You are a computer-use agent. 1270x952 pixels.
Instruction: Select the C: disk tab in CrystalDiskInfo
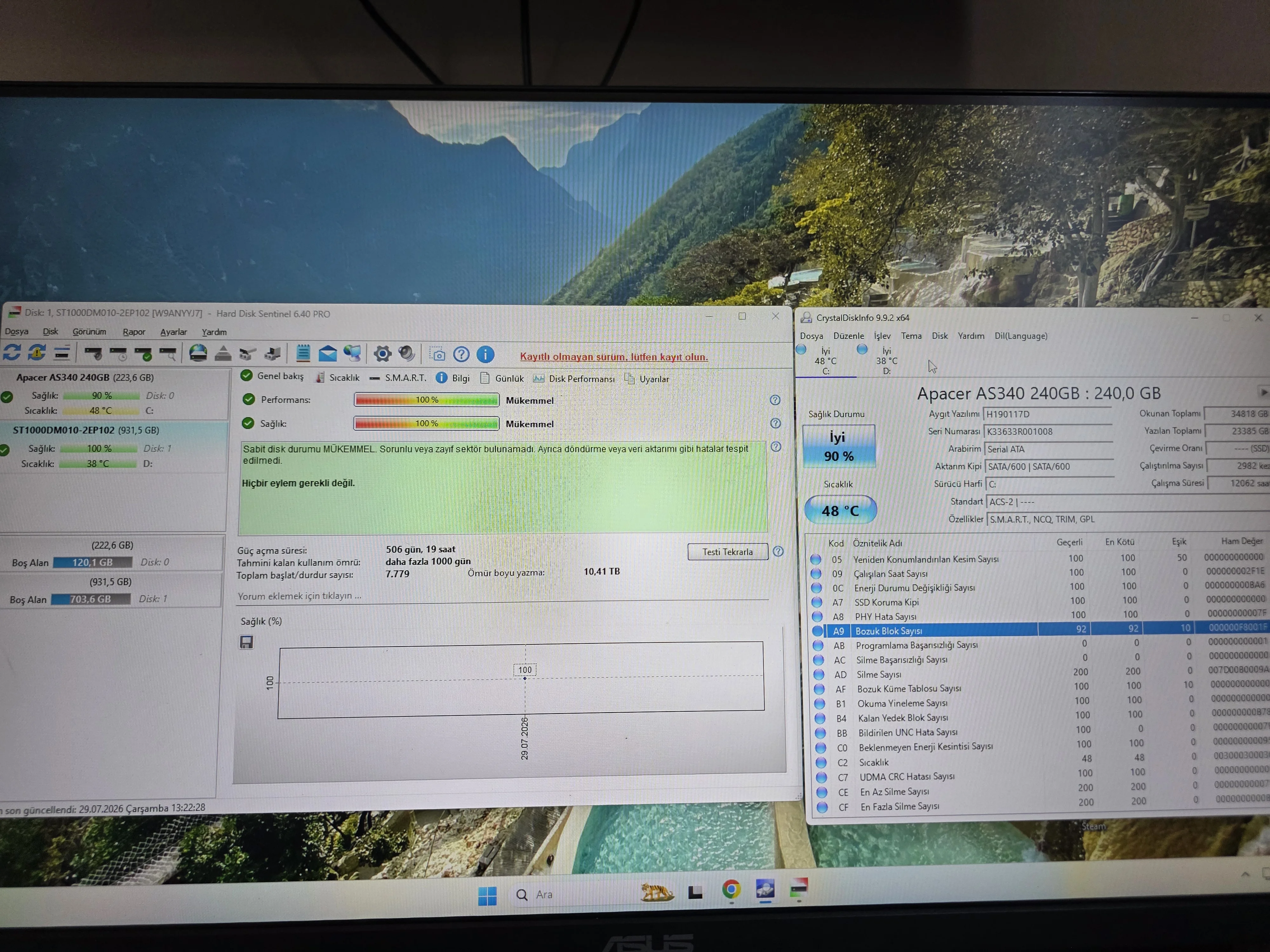click(825, 361)
